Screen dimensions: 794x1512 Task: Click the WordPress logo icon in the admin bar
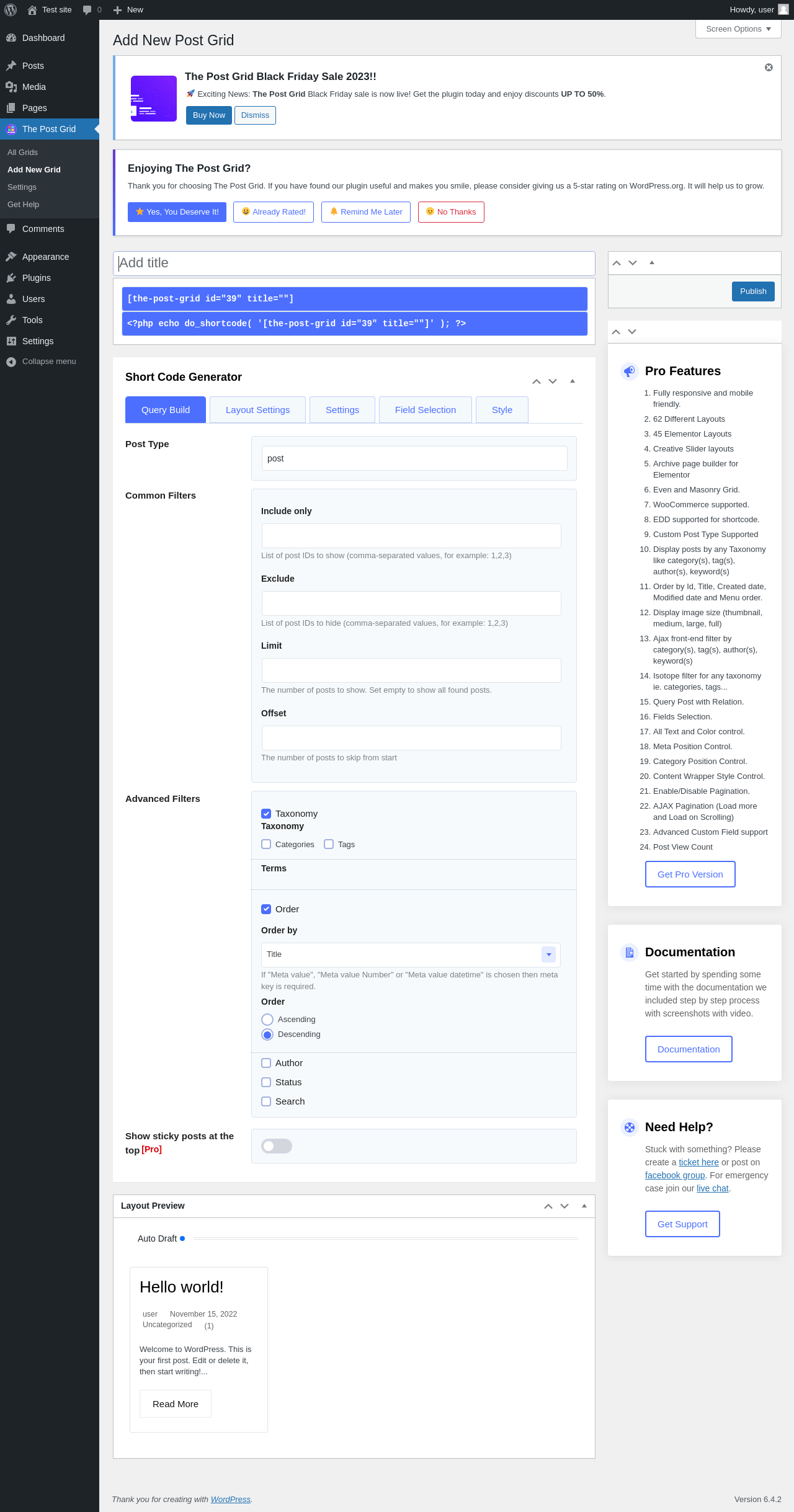[11, 10]
